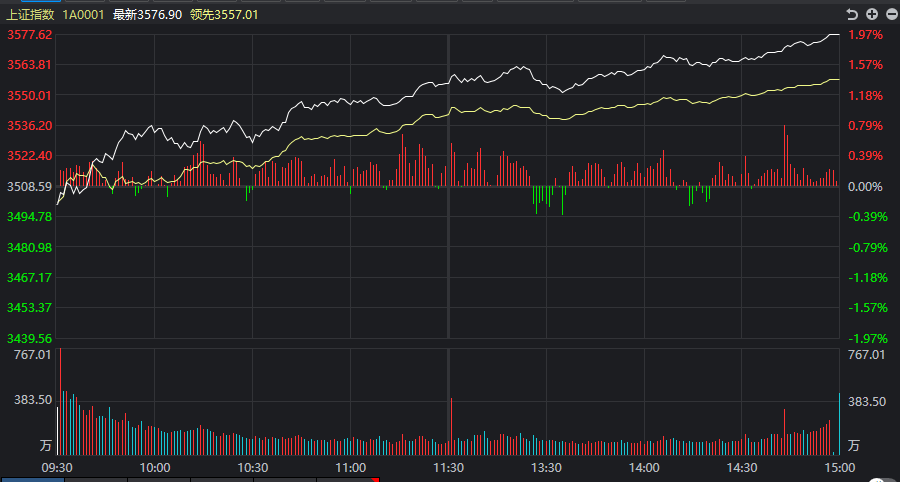Screen dimensions: 900x482
Task: Click the 上证指数 index name label
Action: point(32,15)
